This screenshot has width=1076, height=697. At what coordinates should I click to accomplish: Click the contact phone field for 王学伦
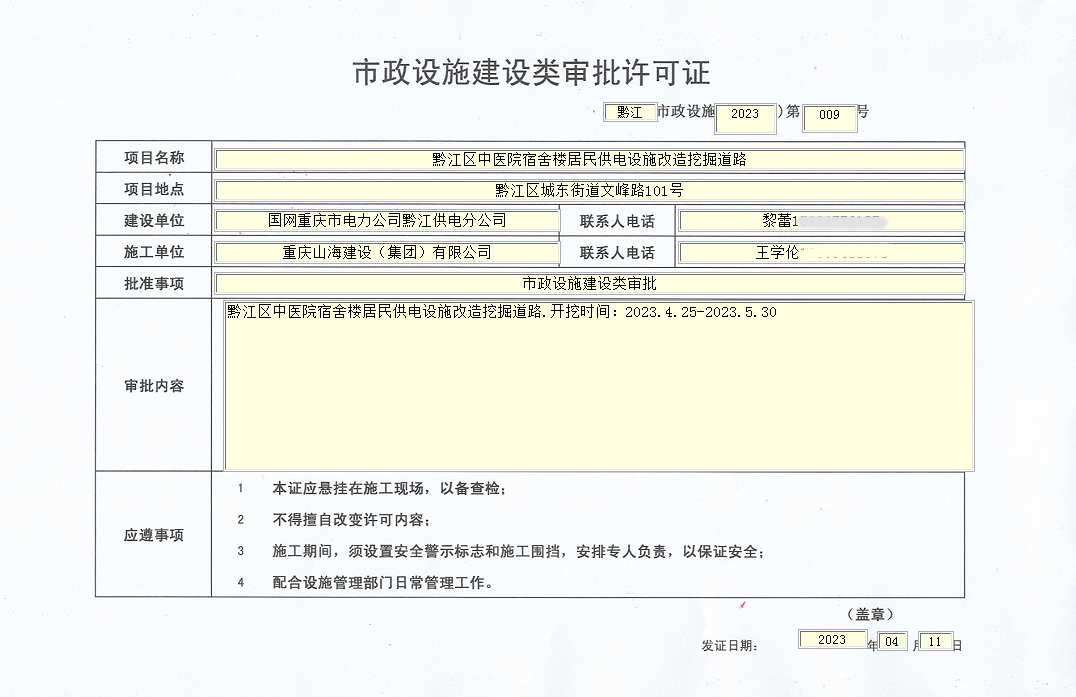click(x=821, y=252)
